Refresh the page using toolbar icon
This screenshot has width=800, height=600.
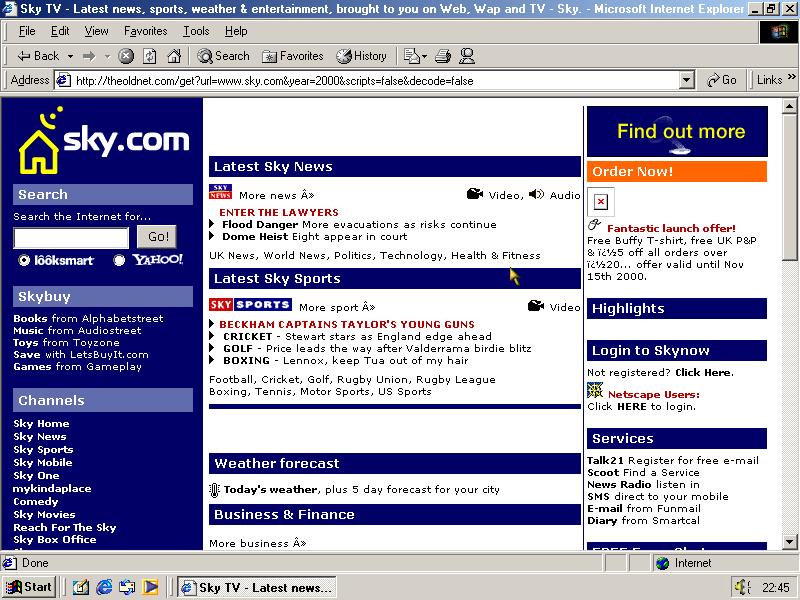pyautogui.click(x=150, y=56)
